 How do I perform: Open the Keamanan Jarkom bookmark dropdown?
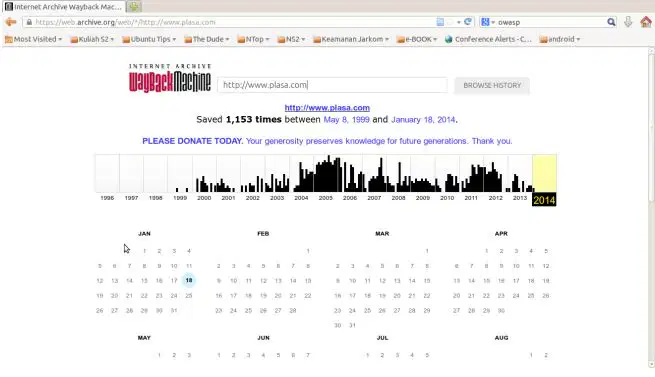coord(351,39)
